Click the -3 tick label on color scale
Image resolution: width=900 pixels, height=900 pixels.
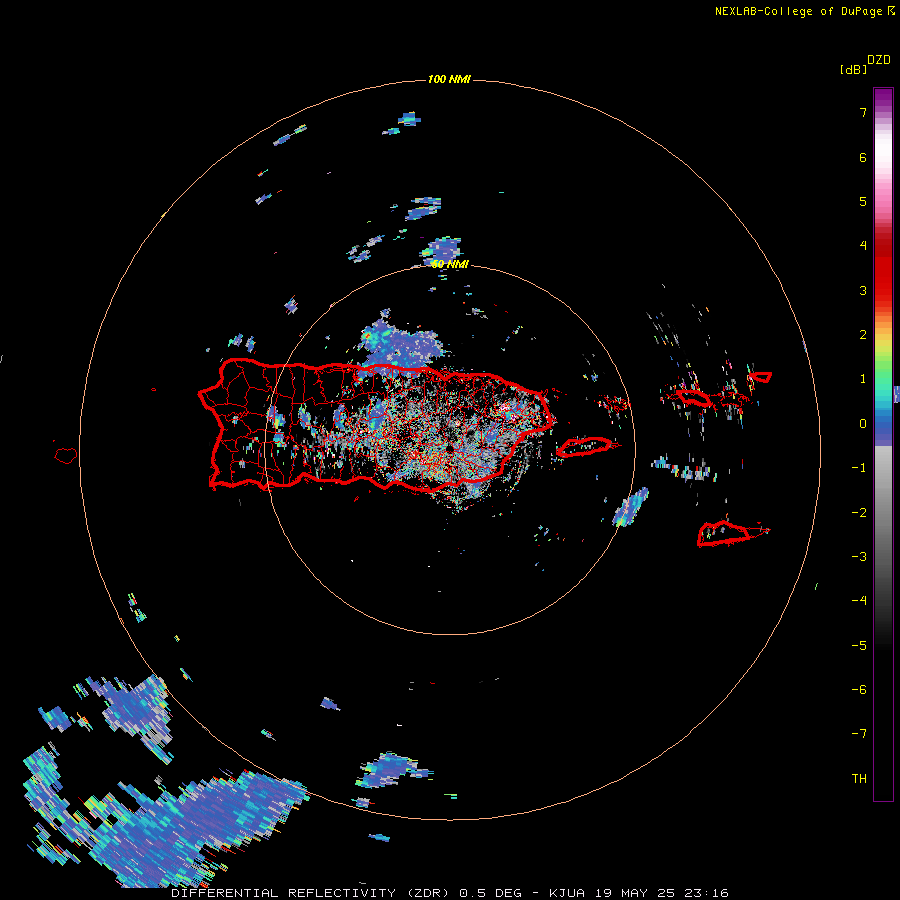859,557
